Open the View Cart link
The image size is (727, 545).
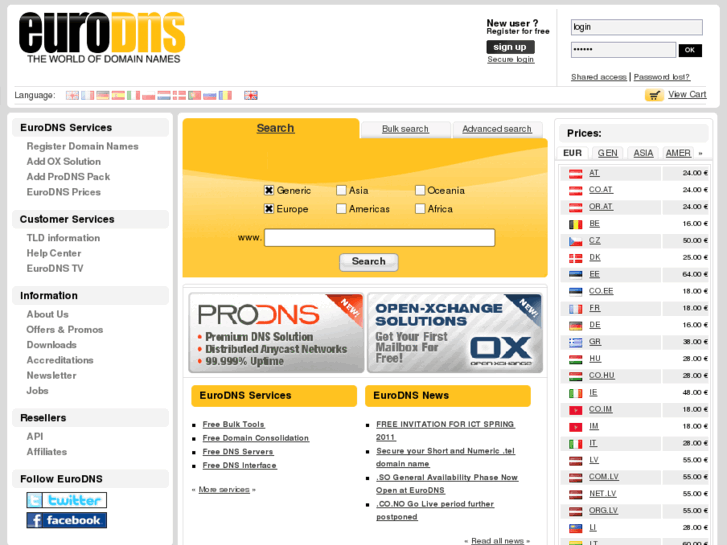click(687, 95)
